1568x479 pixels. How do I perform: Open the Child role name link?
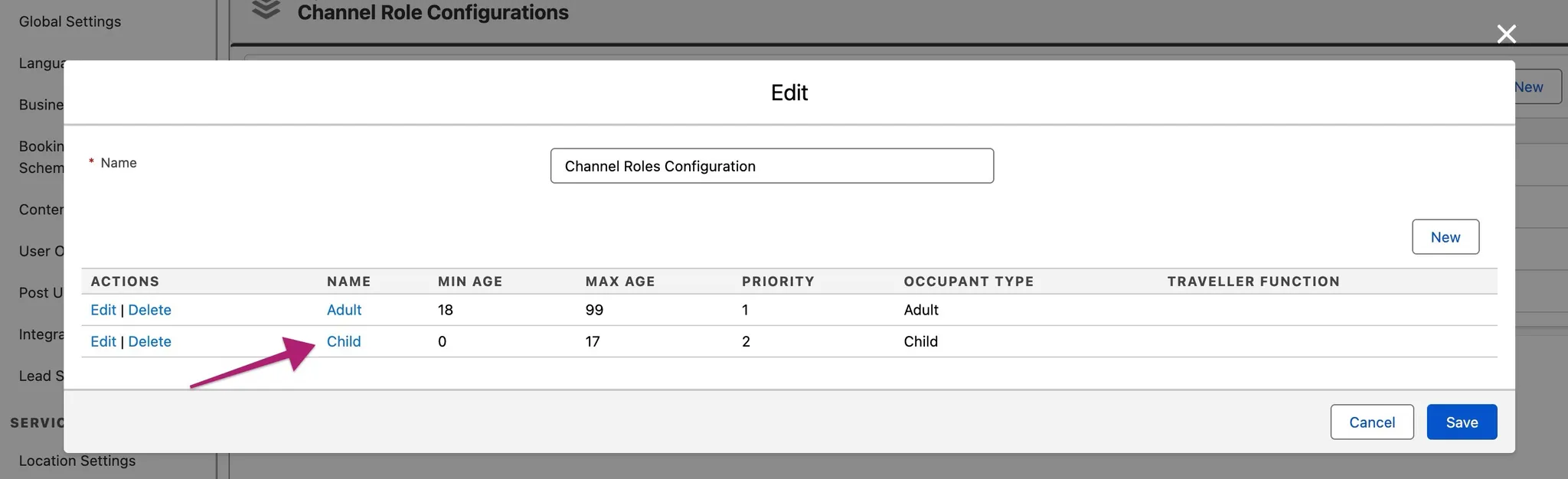(x=344, y=341)
